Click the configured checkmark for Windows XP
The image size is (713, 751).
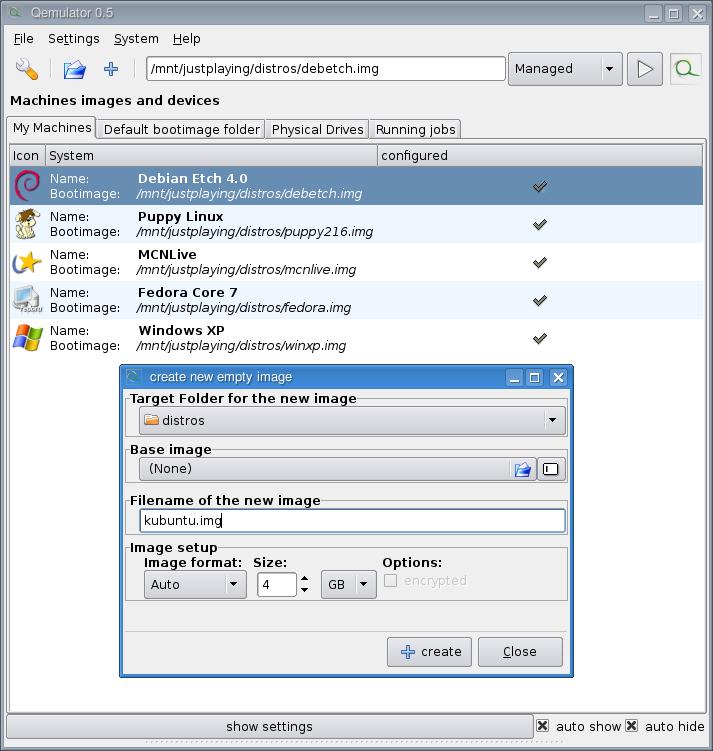click(540, 338)
